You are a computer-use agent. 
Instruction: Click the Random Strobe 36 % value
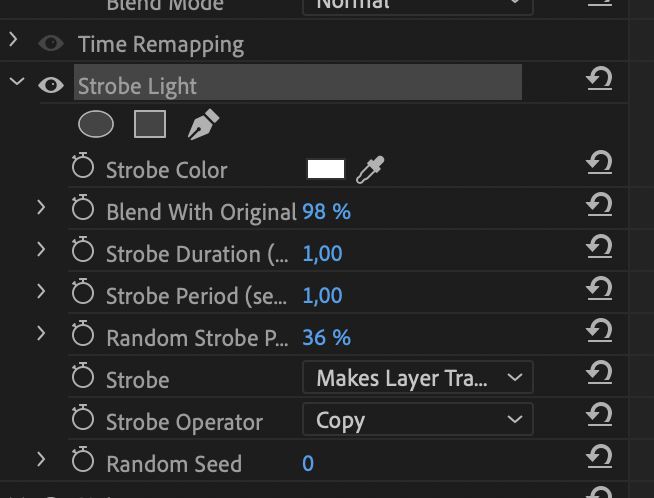327,337
